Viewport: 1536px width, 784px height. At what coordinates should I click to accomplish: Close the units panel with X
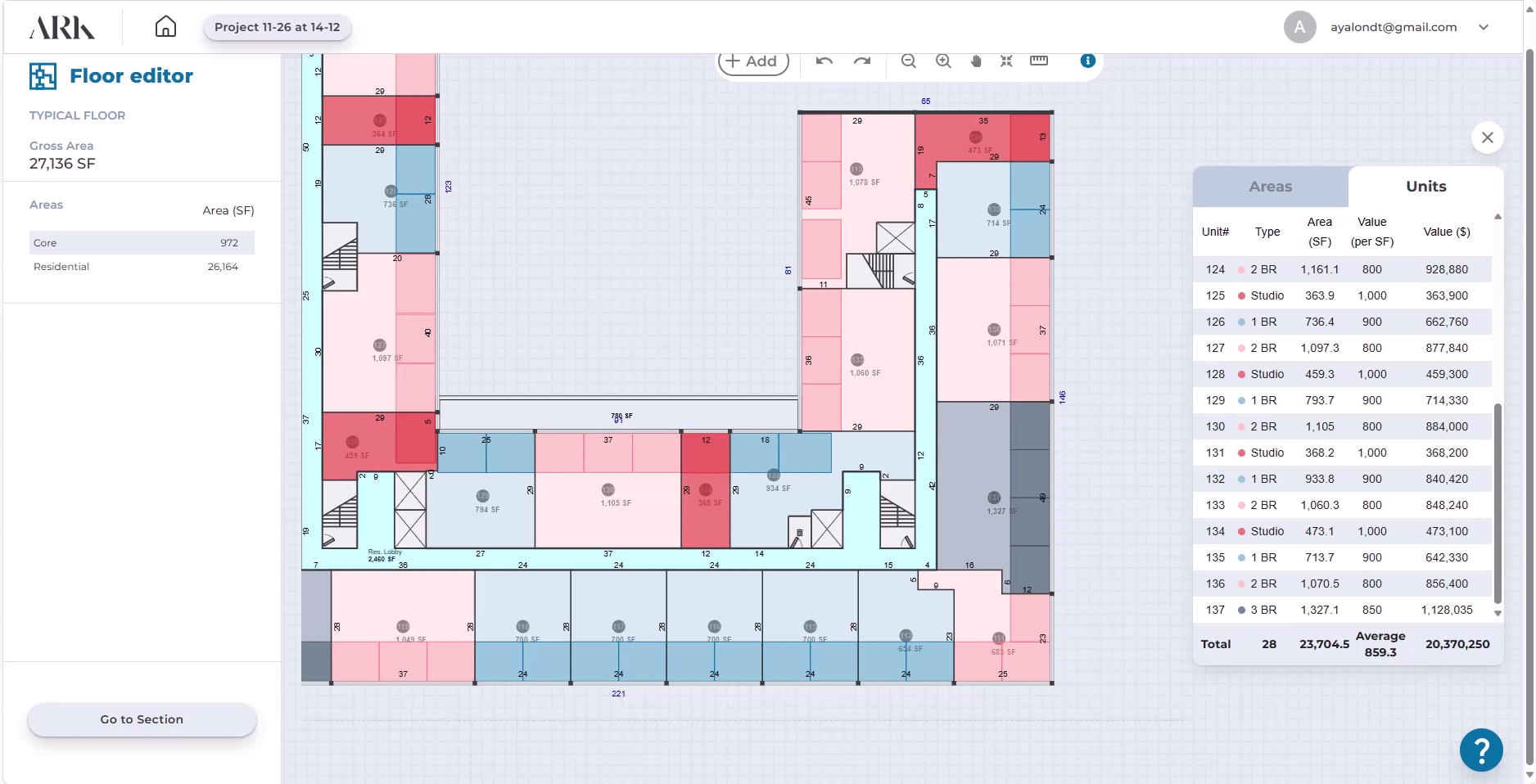[1488, 137]
